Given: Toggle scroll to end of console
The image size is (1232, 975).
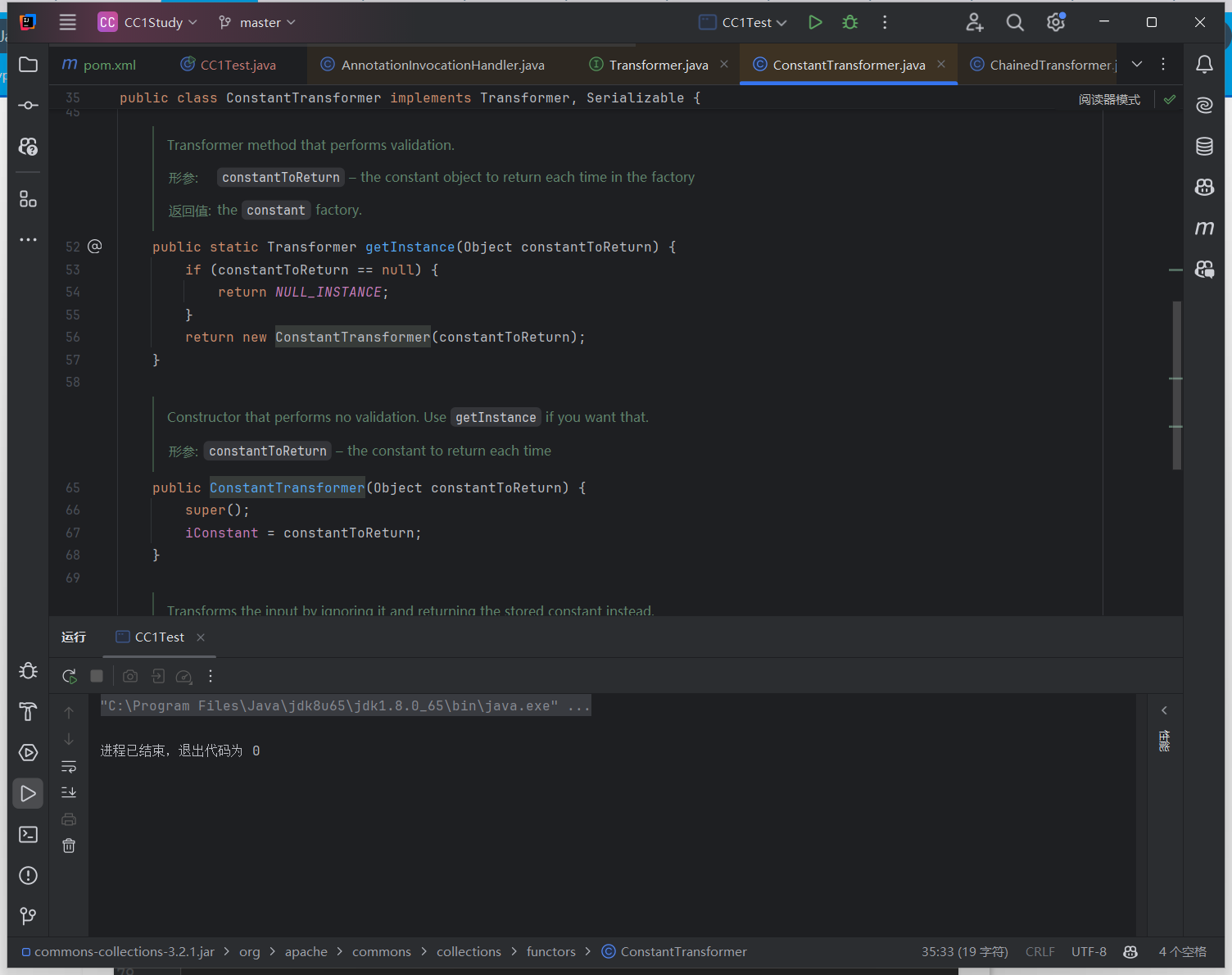Looking at the screenshot, I should tap(69, 792).
